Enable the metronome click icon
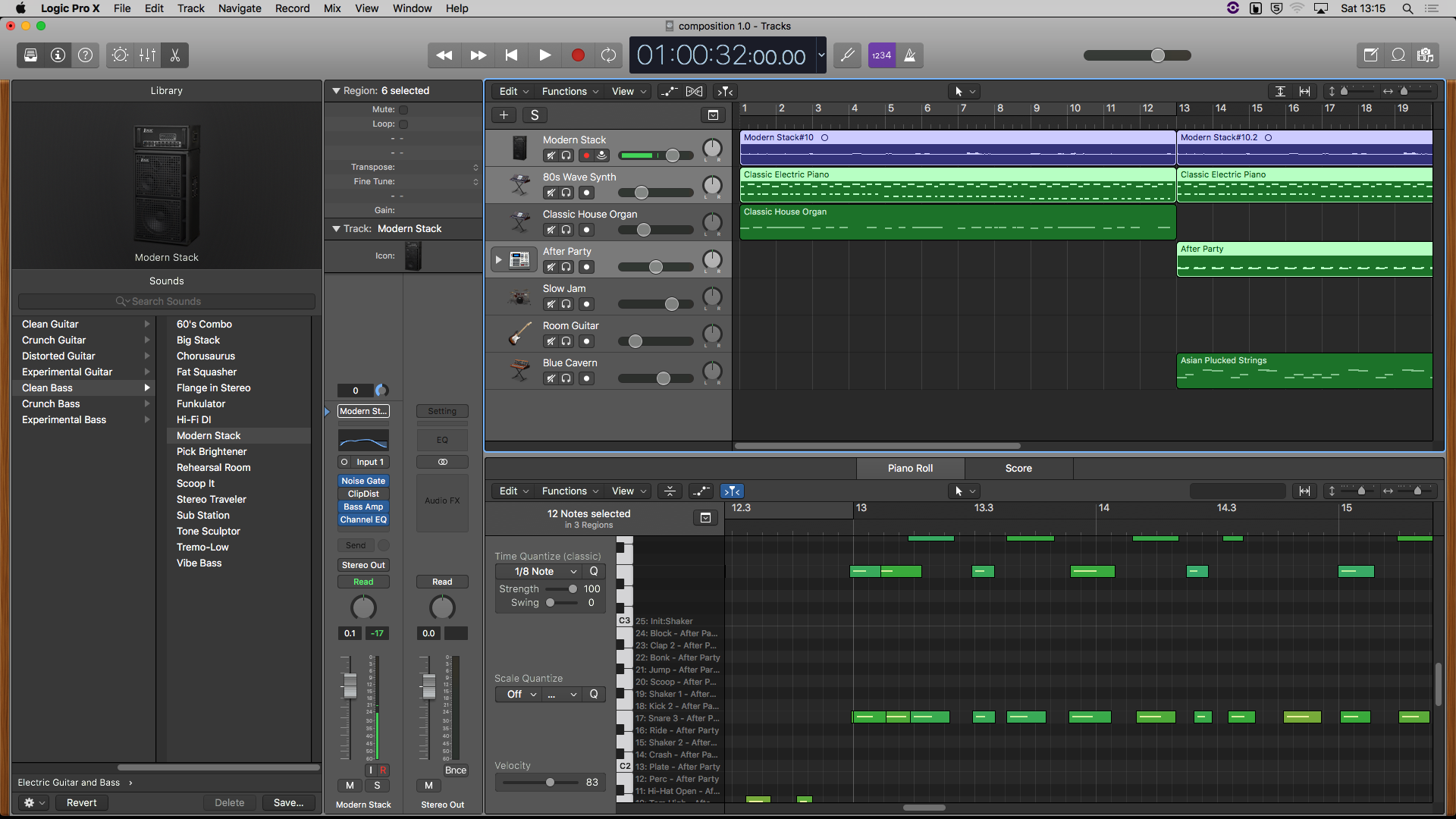1456x819 pixels. pyautogui.click(x=910, y=55)
